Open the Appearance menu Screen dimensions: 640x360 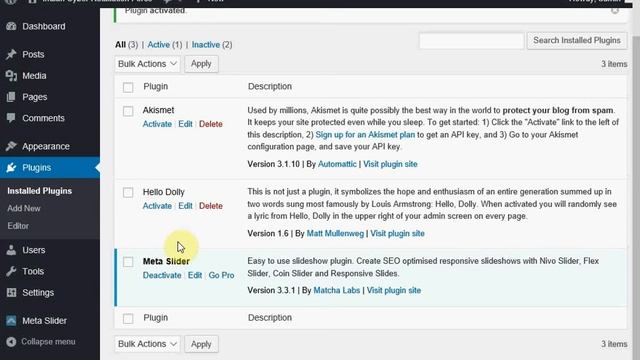[x=46, y=146]
